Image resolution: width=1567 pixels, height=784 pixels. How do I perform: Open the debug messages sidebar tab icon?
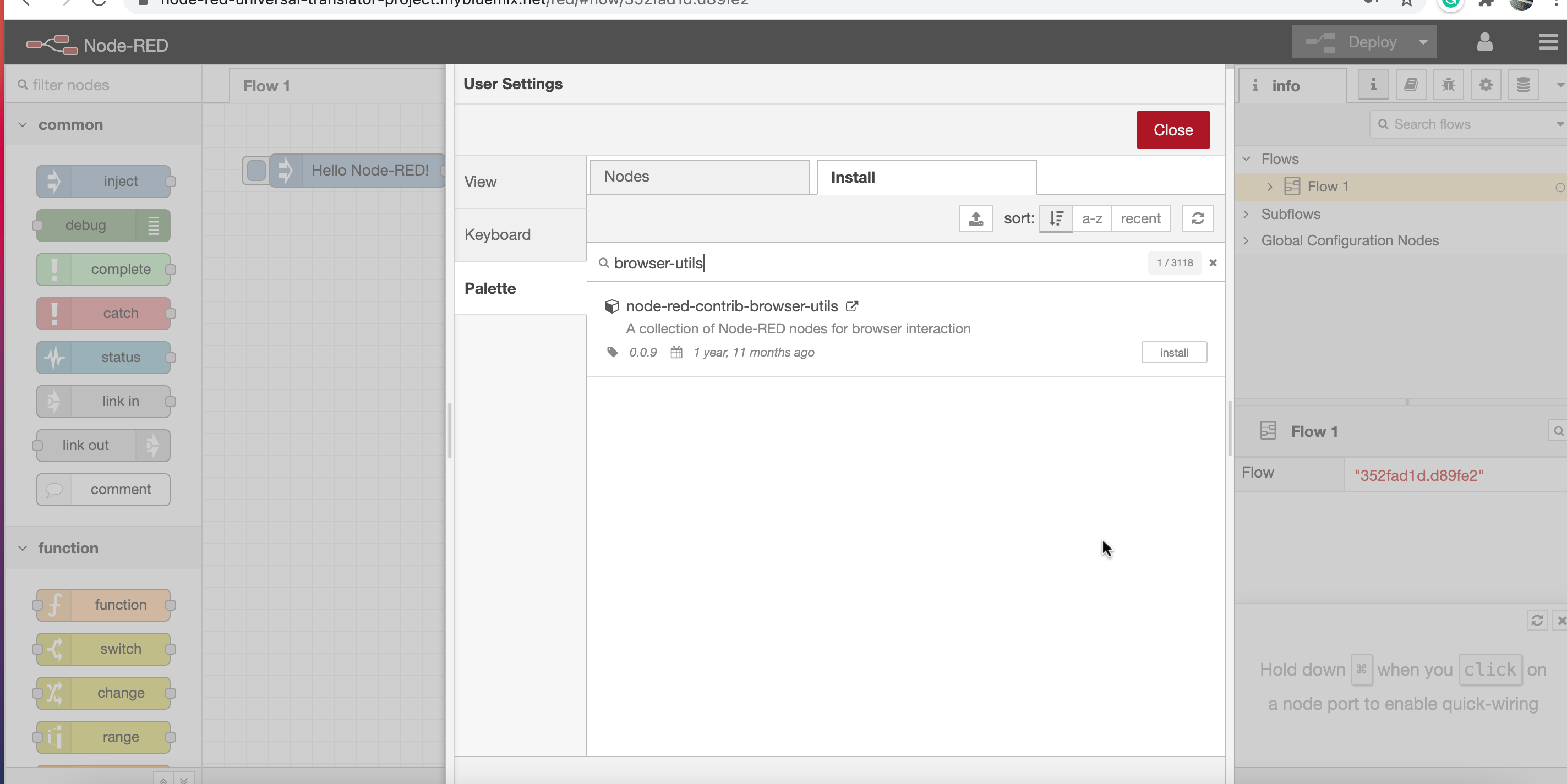point(1448,85)
